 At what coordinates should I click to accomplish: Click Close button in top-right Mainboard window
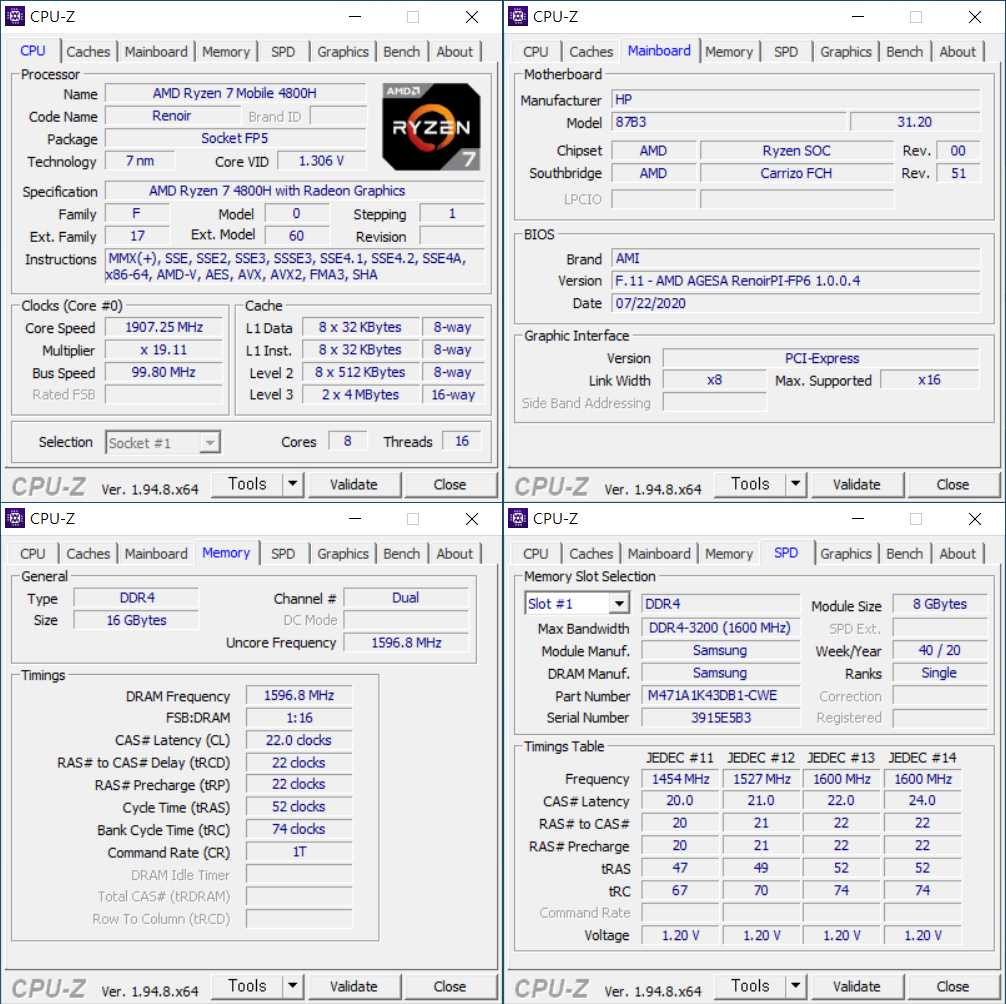coord(953,484)
